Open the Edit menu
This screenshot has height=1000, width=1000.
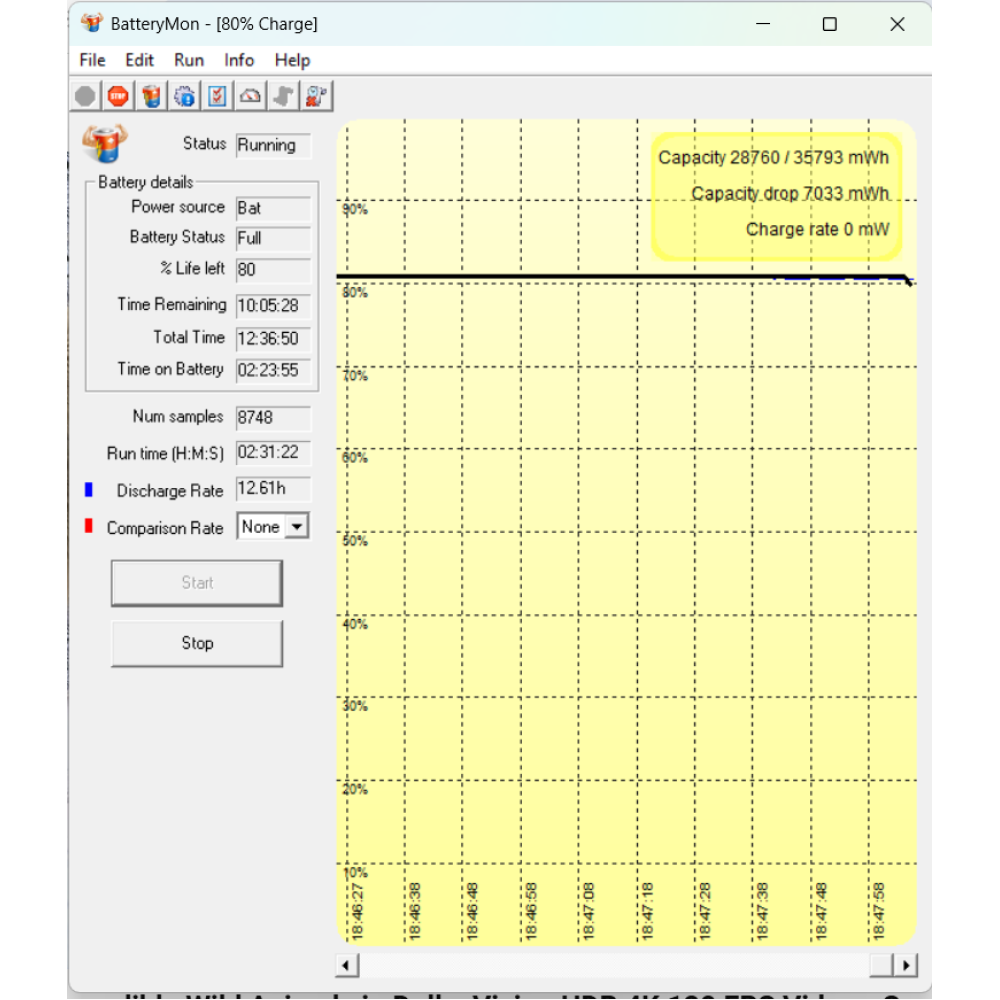[x=139, y=60]
